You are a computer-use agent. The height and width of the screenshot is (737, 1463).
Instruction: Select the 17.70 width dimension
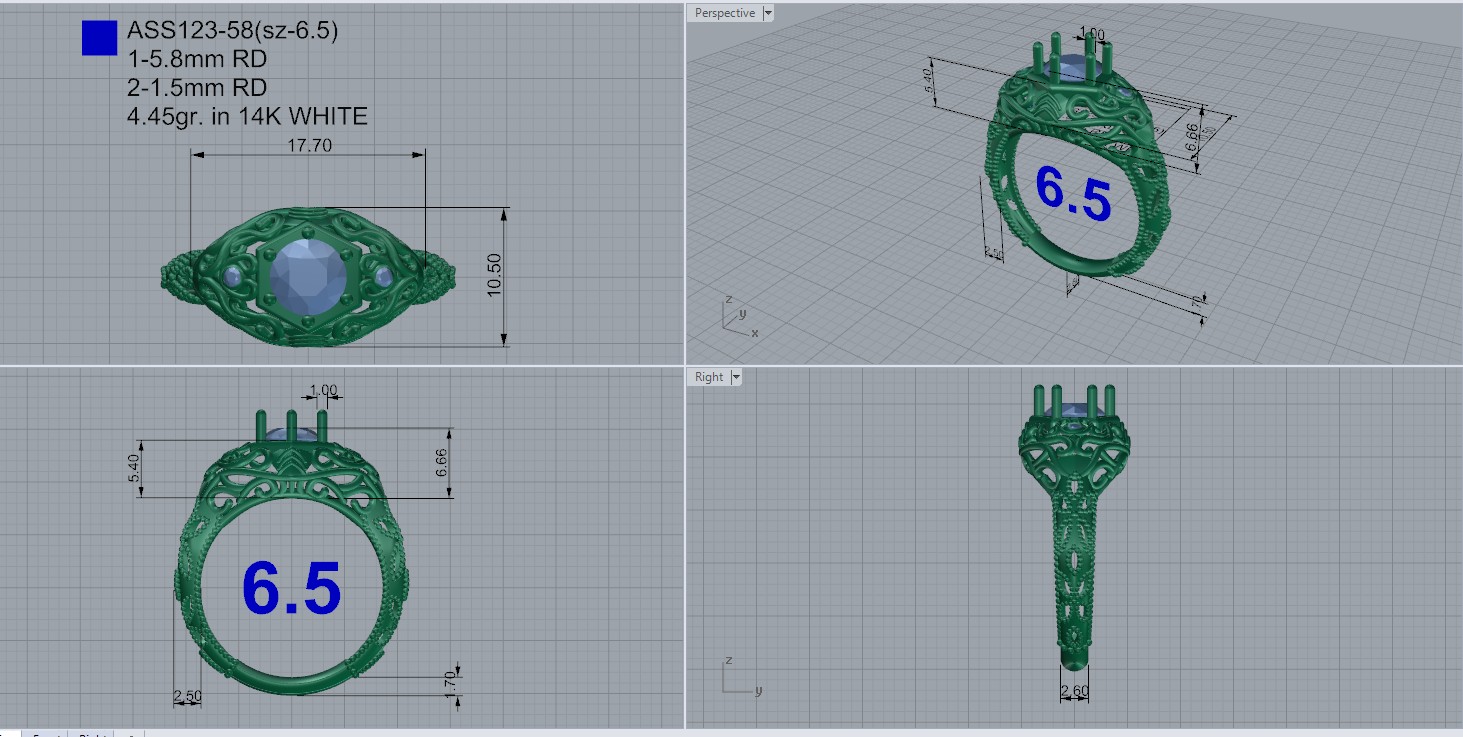(x=309, y=145)
